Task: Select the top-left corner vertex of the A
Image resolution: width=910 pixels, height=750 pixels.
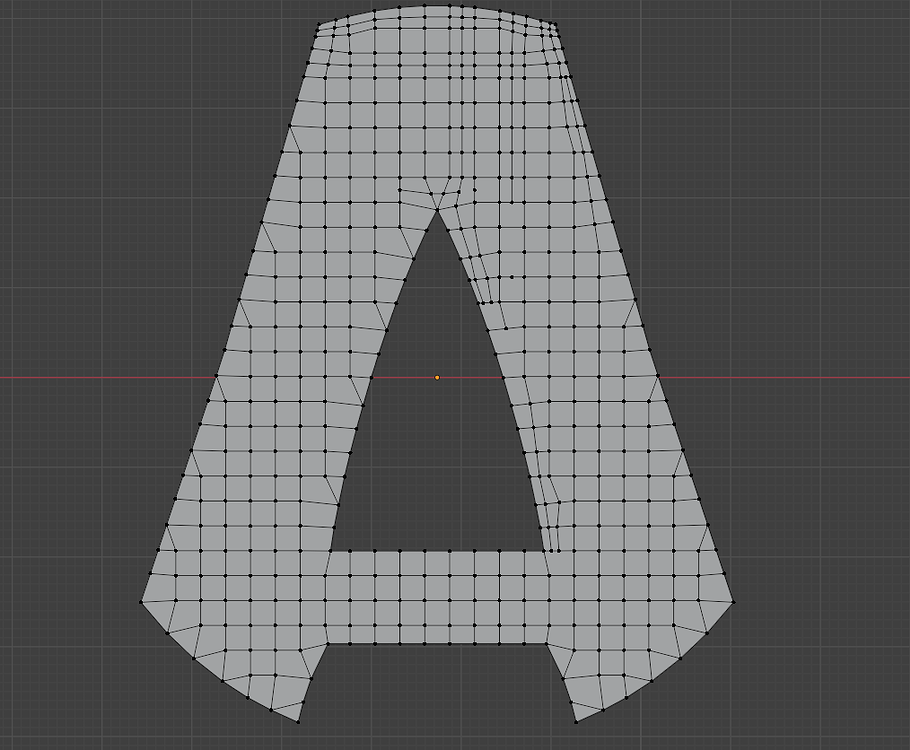Action: [x=319, y=25]
